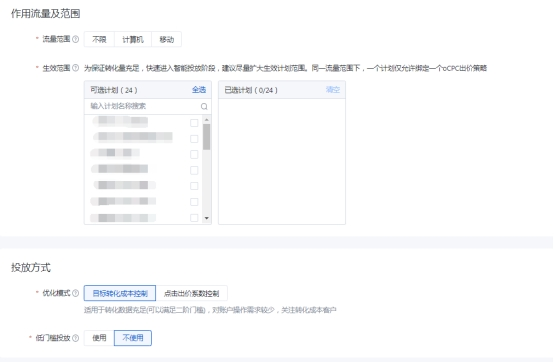Image resolution: width=554 pixels, height=362 pixels.
Task: Click help icon next to 流量范围
Action: (x=76, y=39)
